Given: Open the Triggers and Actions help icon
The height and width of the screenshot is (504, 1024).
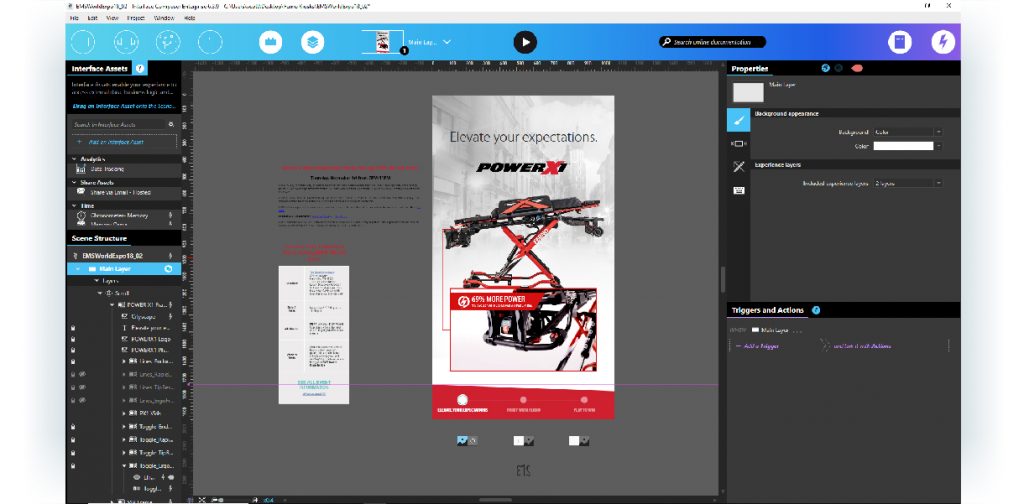Looking at the screenshot, I should (816, 311).
